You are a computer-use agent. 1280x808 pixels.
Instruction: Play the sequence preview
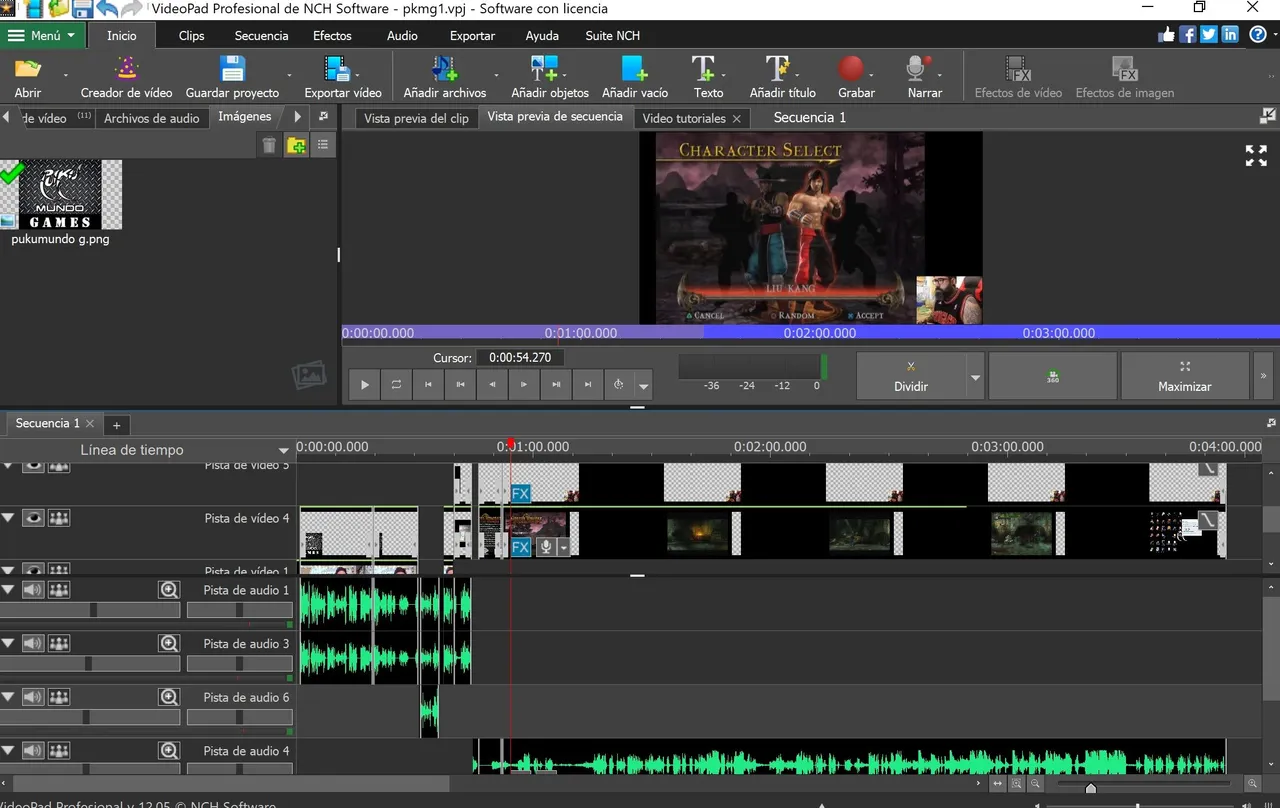click(364, 384)
